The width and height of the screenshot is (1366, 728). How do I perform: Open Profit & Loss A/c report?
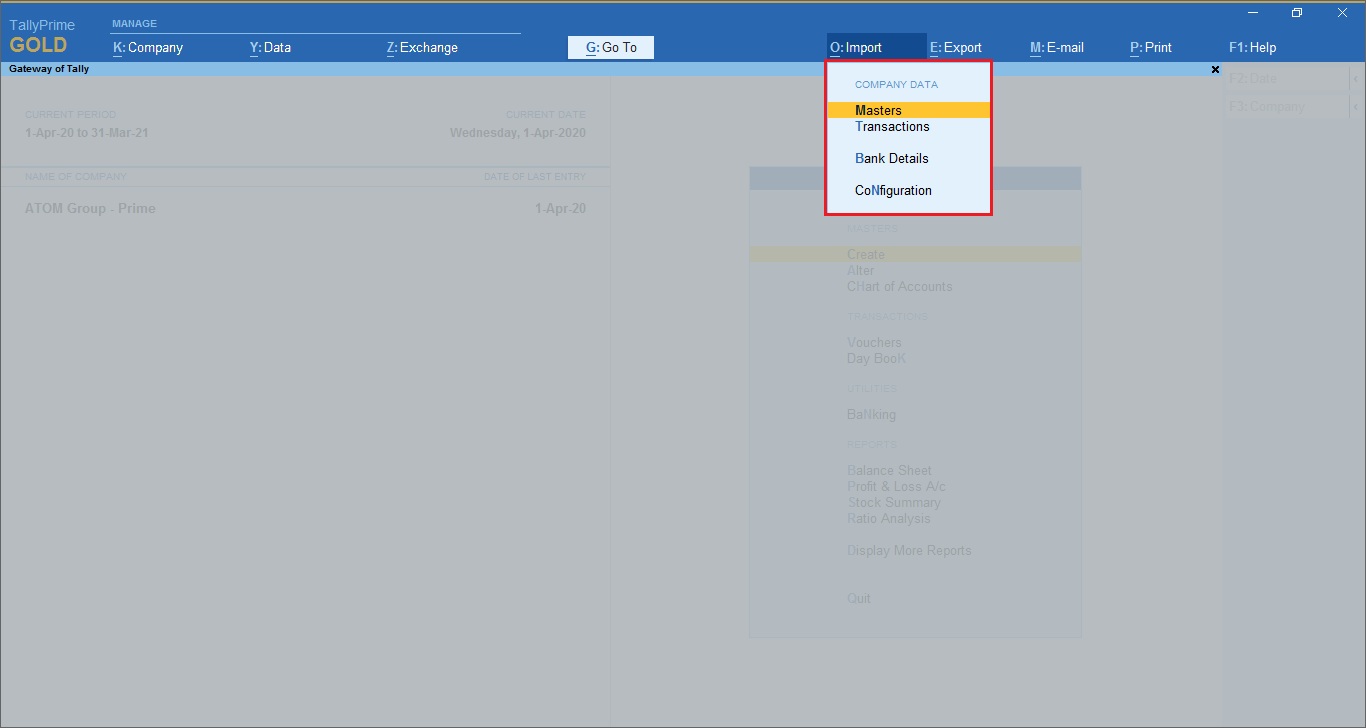point(896,486)
